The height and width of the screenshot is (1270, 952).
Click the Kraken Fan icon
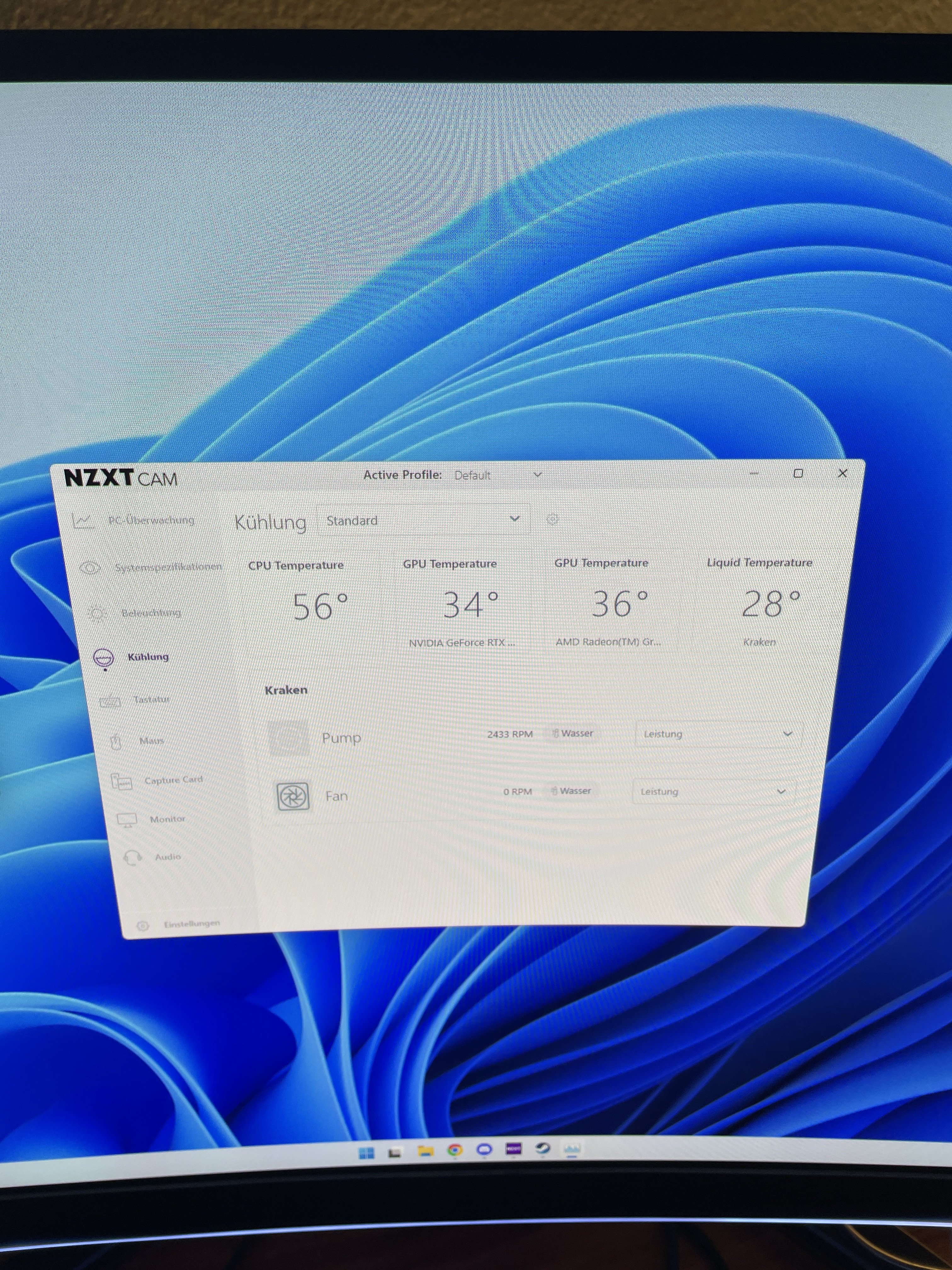point(293,796)
